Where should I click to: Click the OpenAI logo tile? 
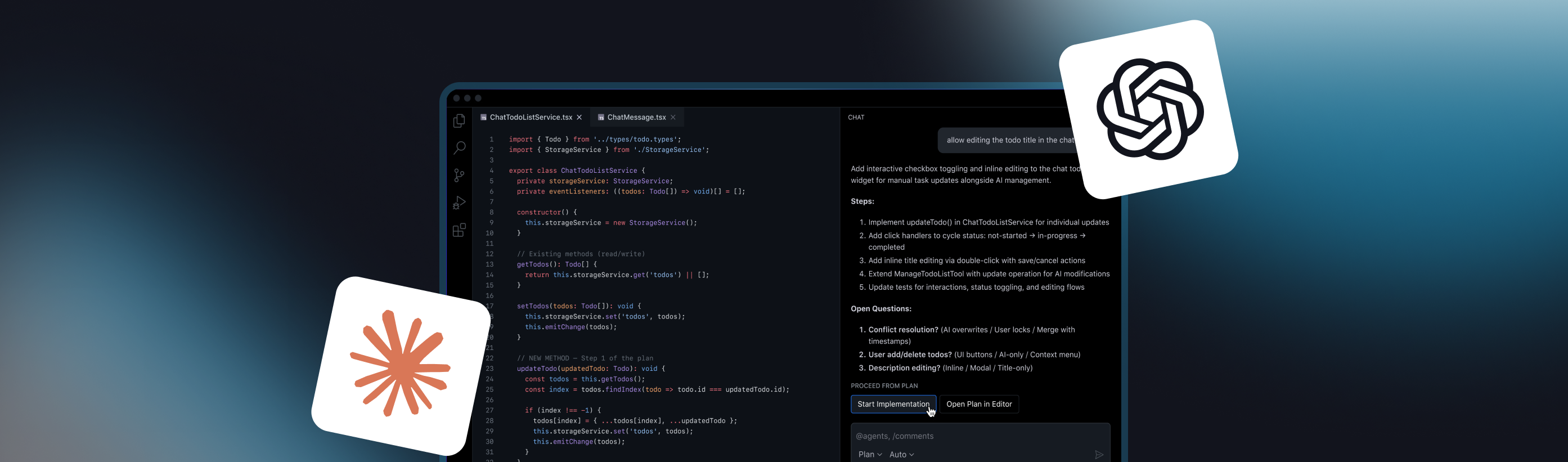1149,110
